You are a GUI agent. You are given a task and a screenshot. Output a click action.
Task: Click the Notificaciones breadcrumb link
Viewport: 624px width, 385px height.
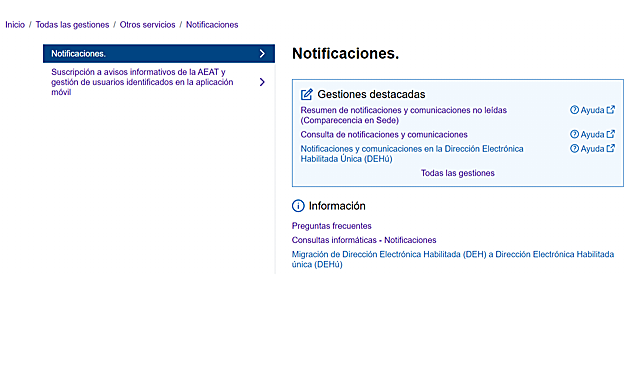click(x=212, y=25)
